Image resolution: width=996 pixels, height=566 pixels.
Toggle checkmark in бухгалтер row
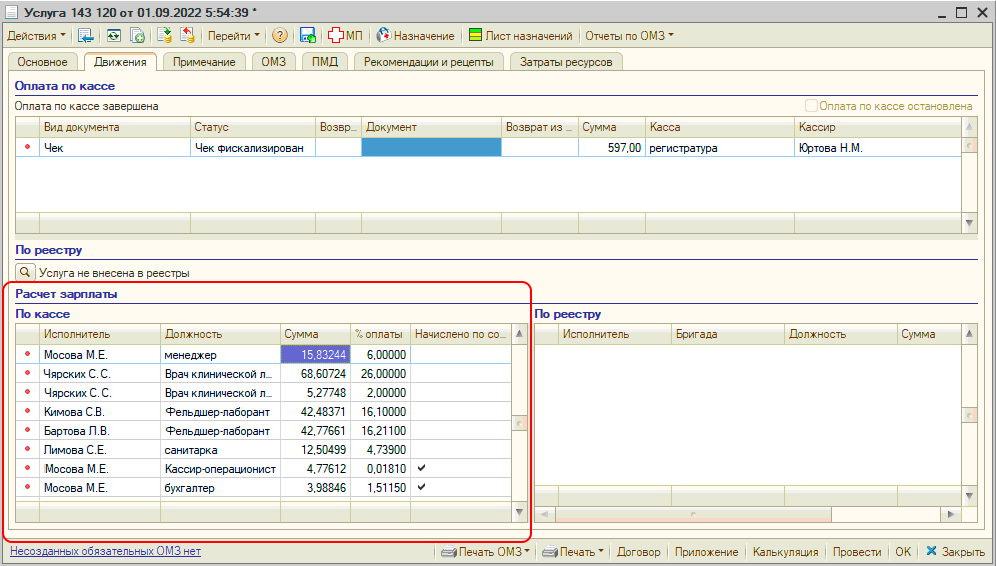click(421, 488)
